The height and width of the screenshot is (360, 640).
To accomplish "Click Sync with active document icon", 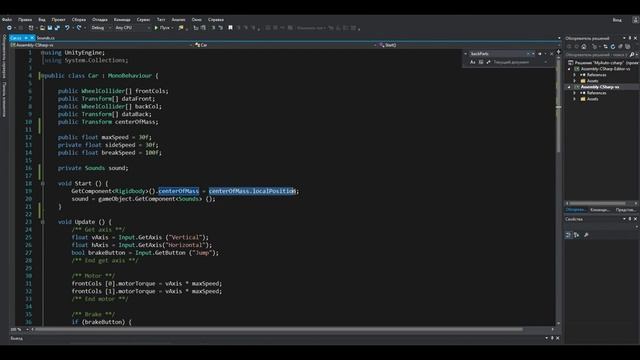I will tap(605, 47).
